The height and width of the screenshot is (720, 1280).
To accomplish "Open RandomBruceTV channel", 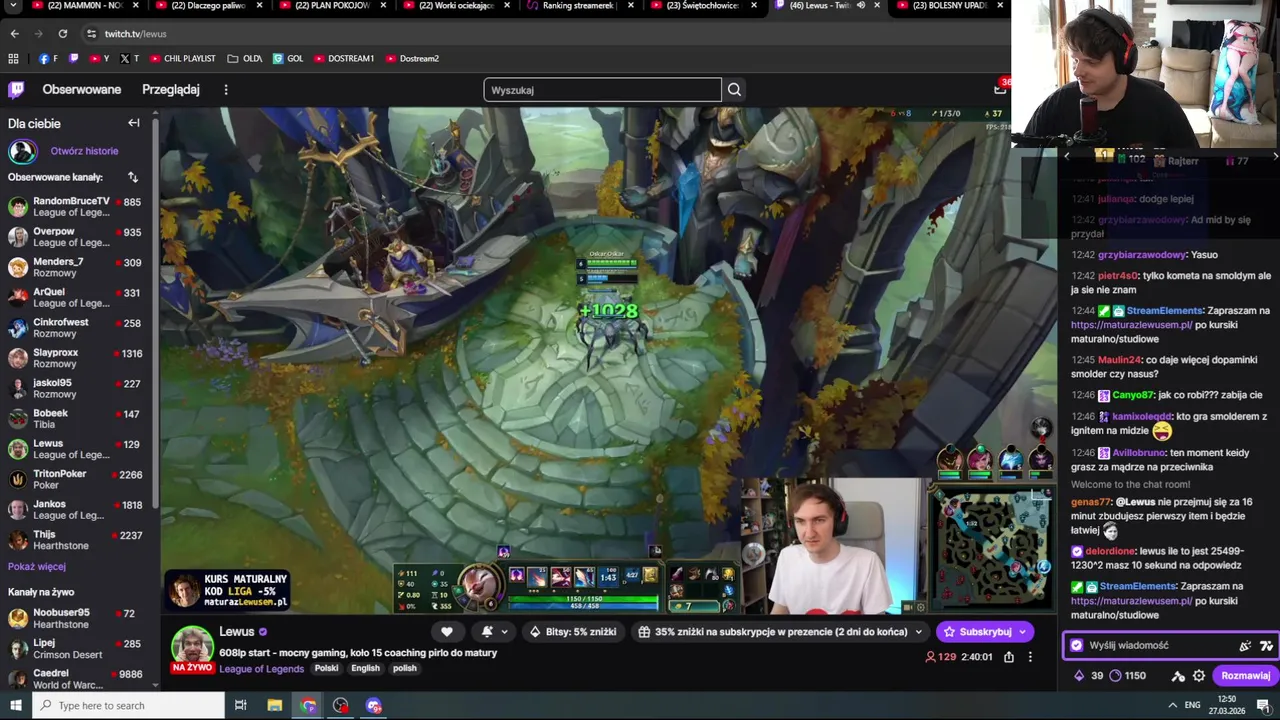I will click(78, 207).
